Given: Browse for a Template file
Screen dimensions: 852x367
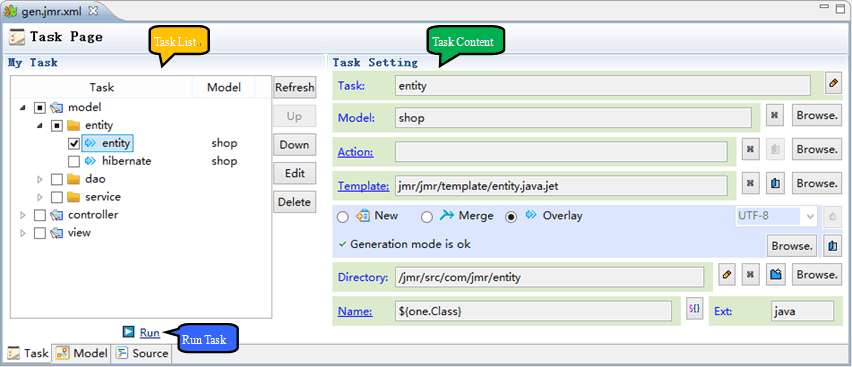Looking at the screenshot, I should click(x=816, y=184).
